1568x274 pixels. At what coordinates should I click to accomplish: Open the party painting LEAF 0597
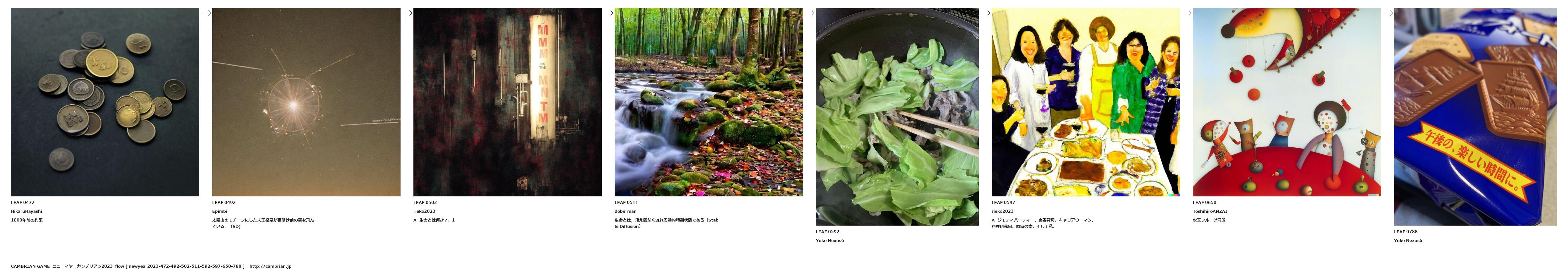[x=1085, y=102]
